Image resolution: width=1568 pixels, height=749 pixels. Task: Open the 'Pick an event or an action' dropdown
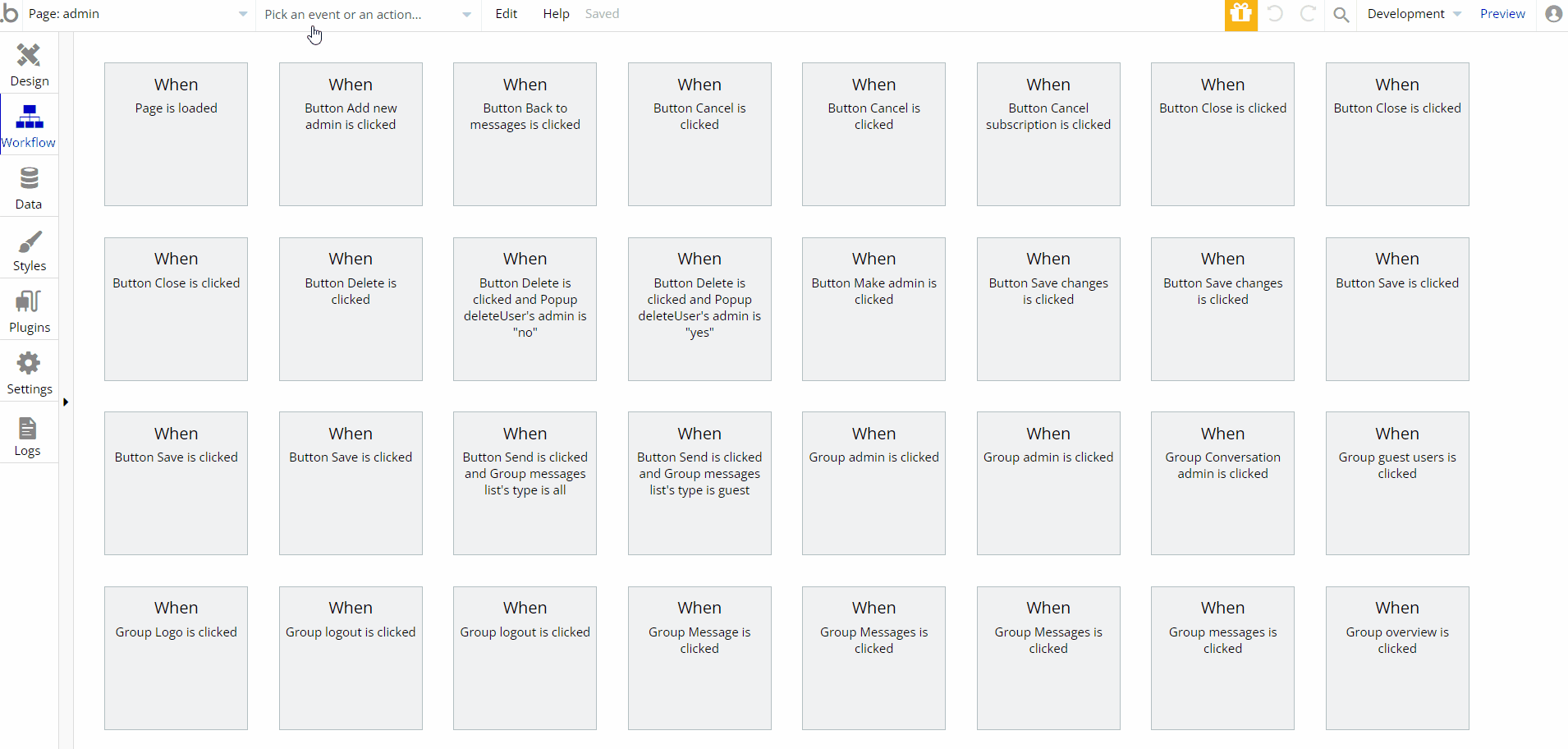(367, 14)
